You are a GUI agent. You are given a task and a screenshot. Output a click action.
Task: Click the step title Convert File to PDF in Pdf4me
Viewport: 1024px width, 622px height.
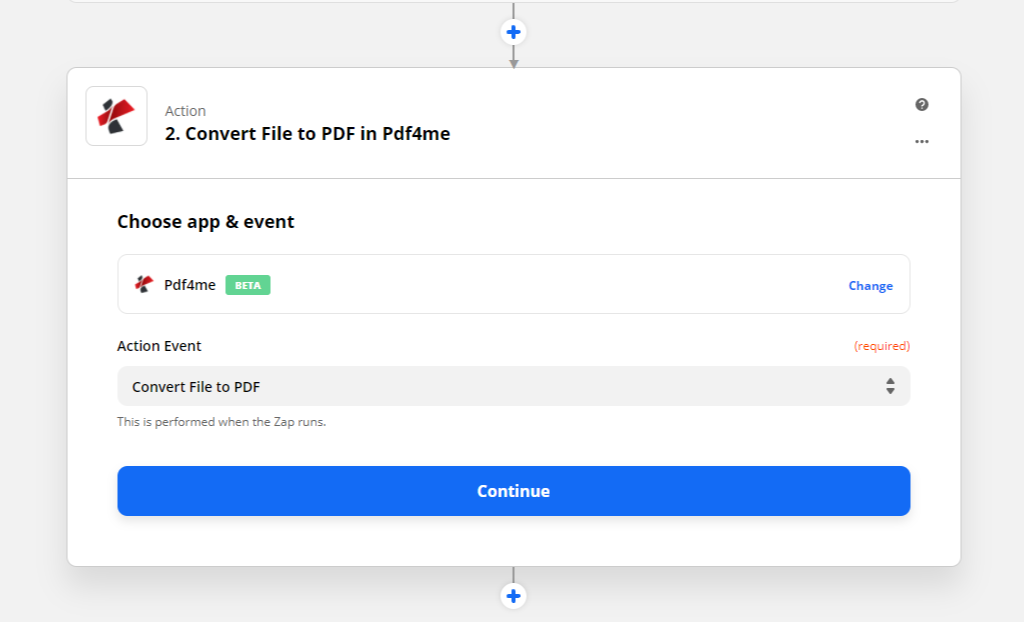(x=307, y=133)
